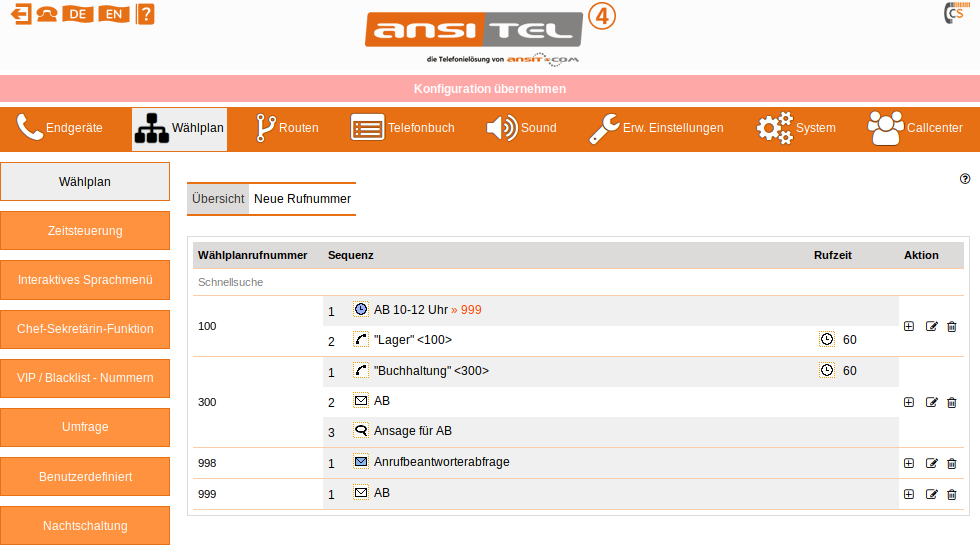Delete dial plan number 300
Image resolution: width=980 pixels, height=555 pixels.
coord(951,402)
